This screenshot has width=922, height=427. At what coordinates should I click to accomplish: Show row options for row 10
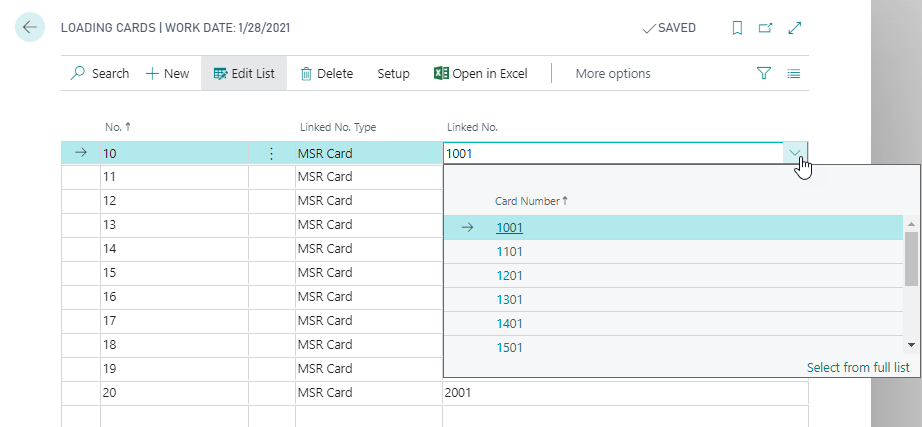[x=271, y=154]
